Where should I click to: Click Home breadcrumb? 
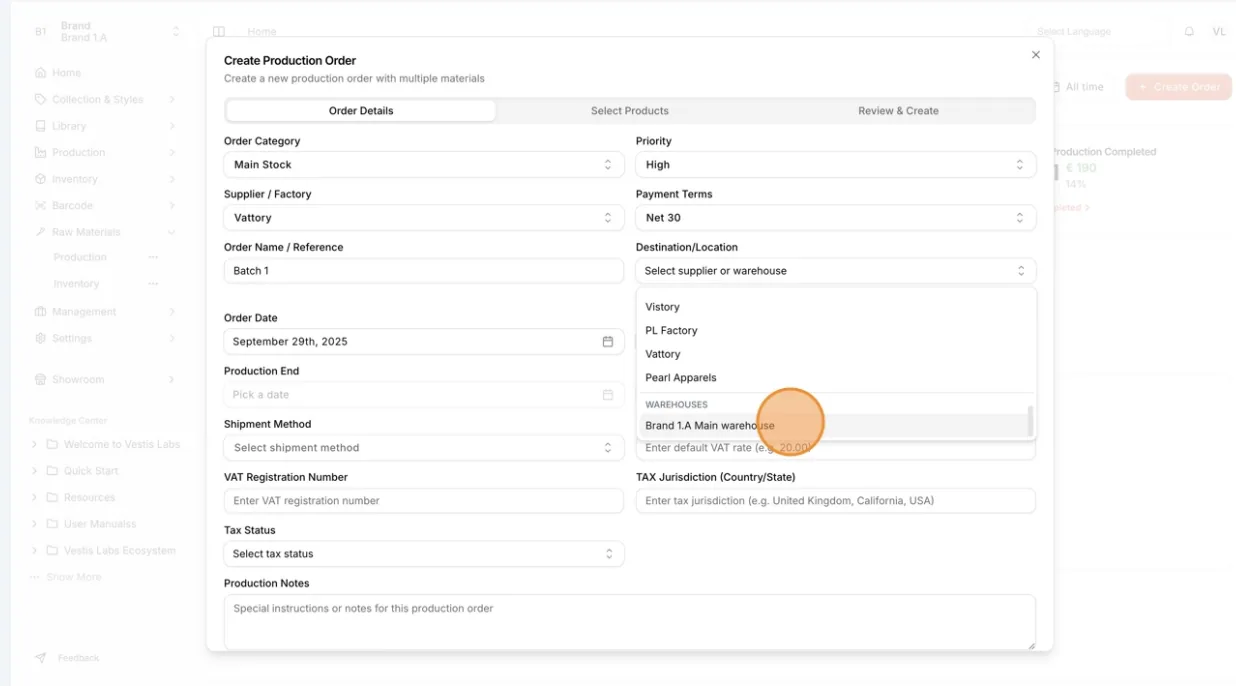(262, 32)
